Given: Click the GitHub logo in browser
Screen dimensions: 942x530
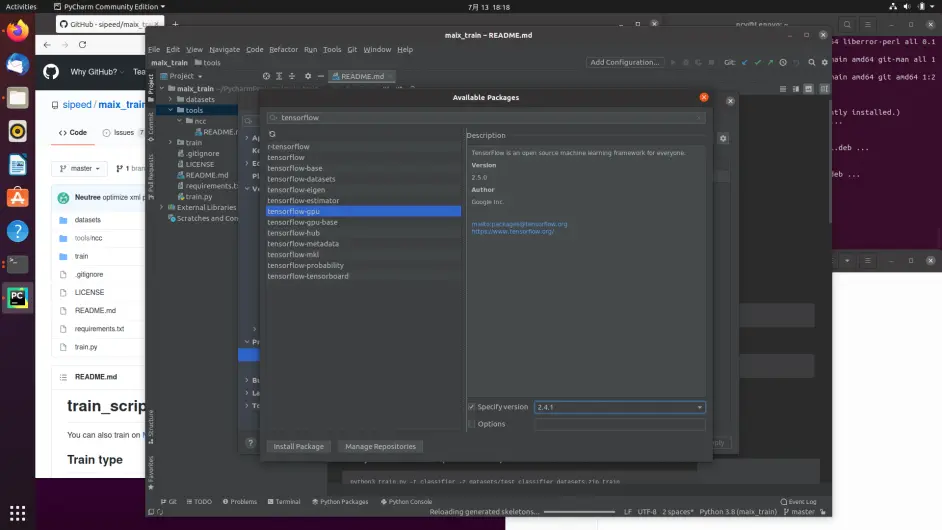Looking at the screenshot, I should click(x=51, y=72).
